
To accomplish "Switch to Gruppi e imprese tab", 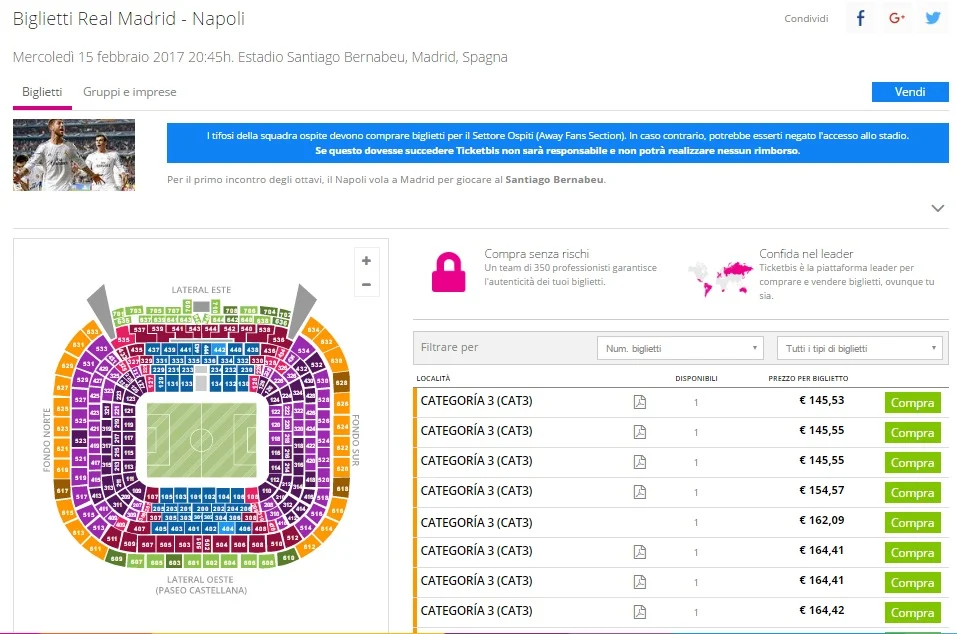I will pyautogui.click(x=130, y=92).
